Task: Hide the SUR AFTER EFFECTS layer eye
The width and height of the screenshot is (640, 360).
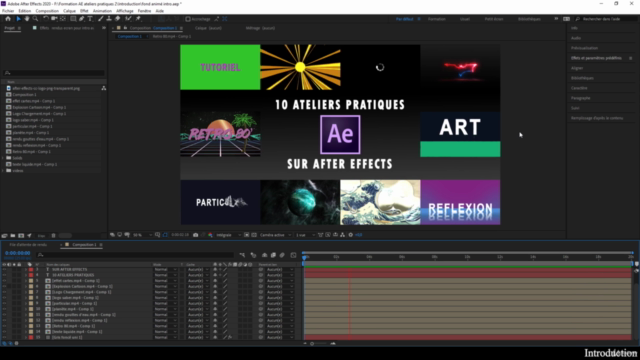Action: click(4, 269)
